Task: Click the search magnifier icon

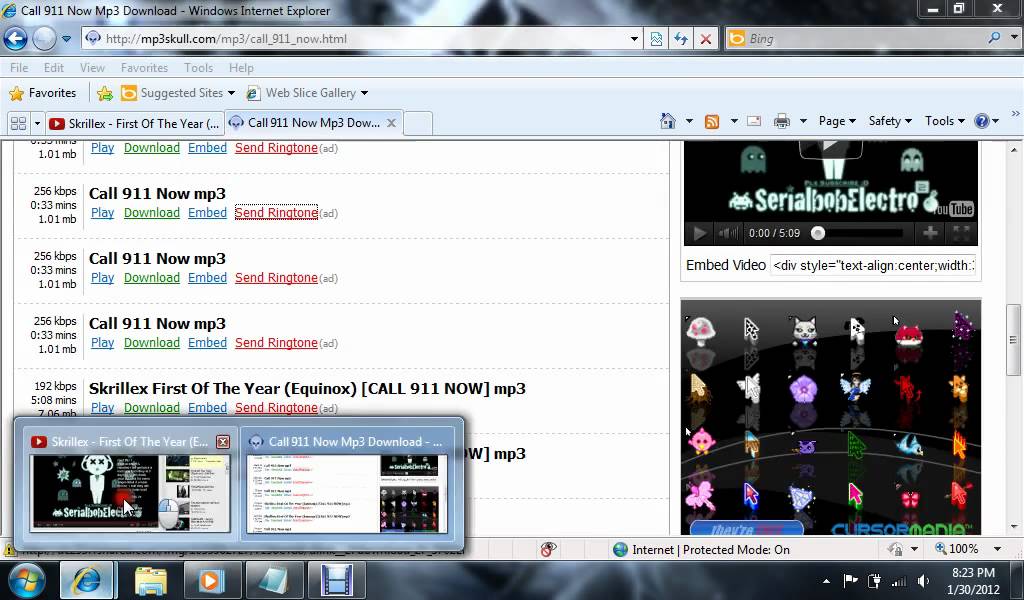Action: (x=995, y=38)
